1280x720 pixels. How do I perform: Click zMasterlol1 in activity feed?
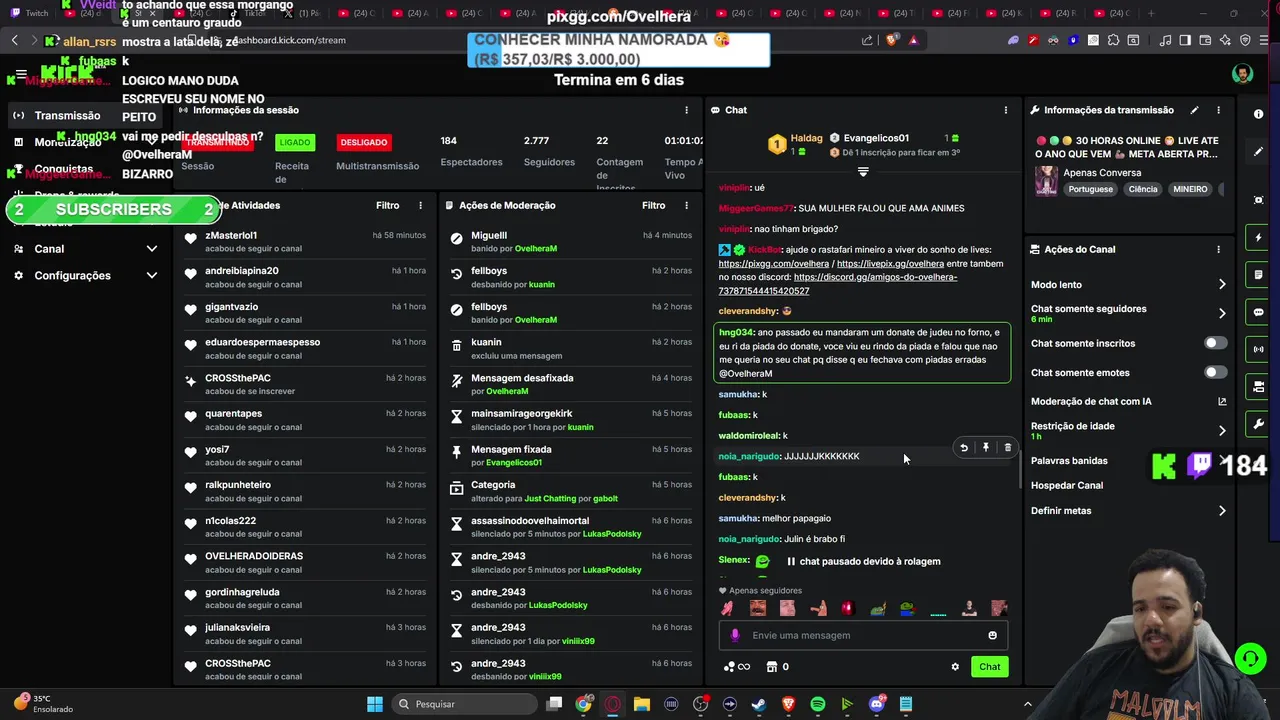[231, 235]
